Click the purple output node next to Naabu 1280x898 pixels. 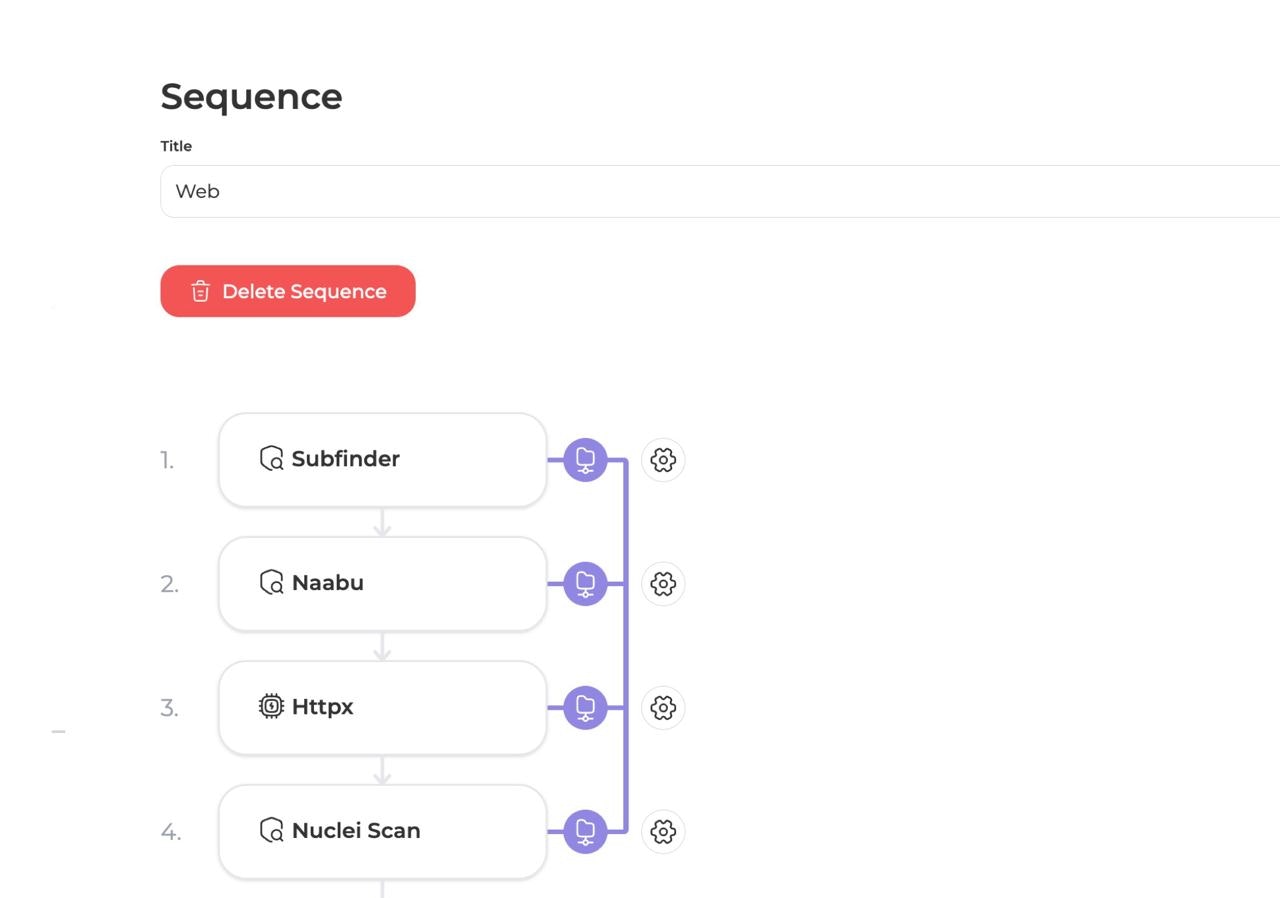(x=586, y=584)
